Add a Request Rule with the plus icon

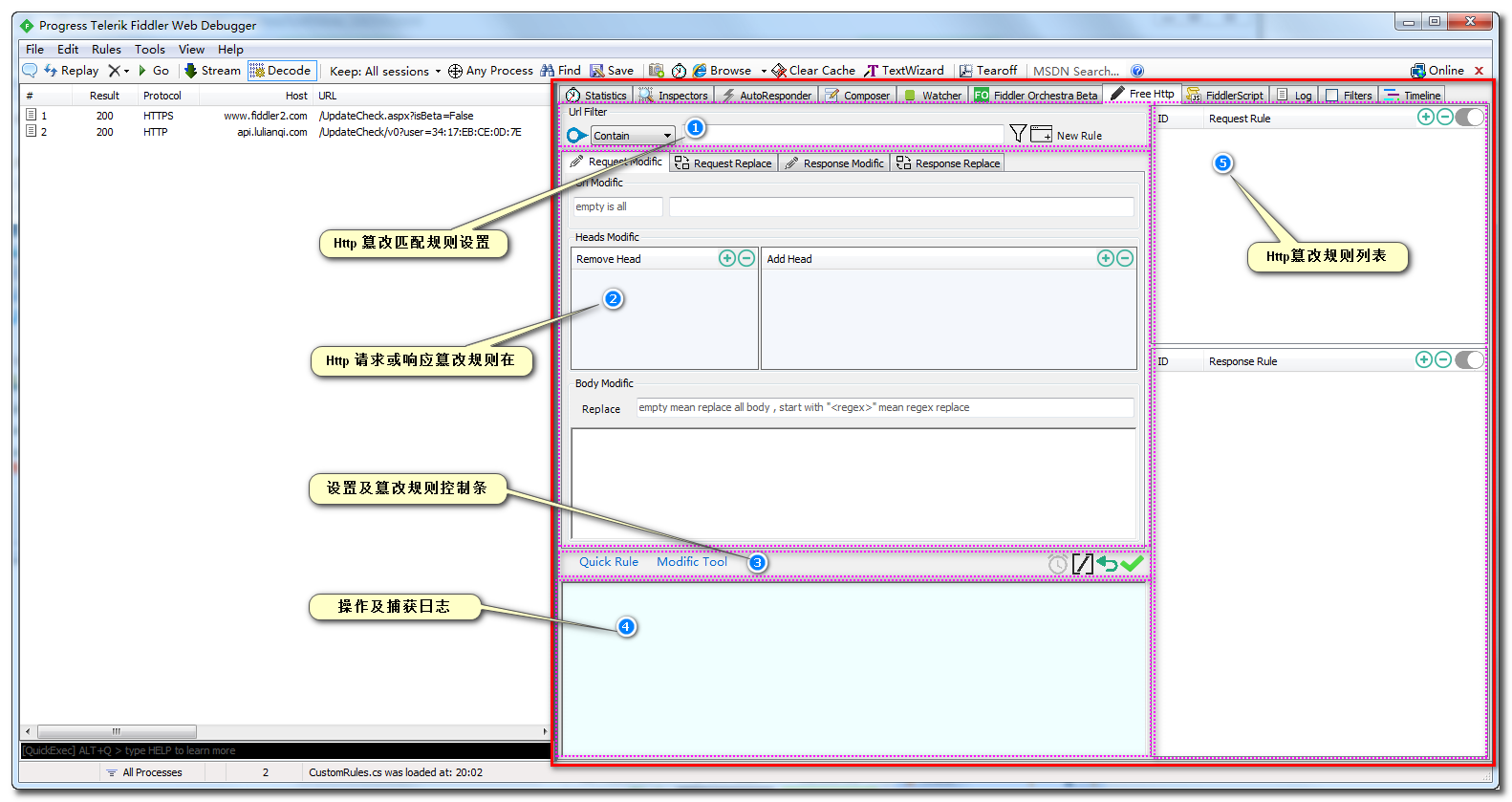click(1426, 117)
